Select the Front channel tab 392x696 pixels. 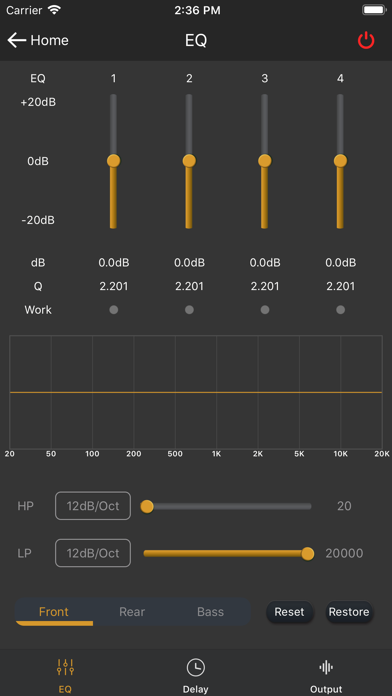click(54, 612)
